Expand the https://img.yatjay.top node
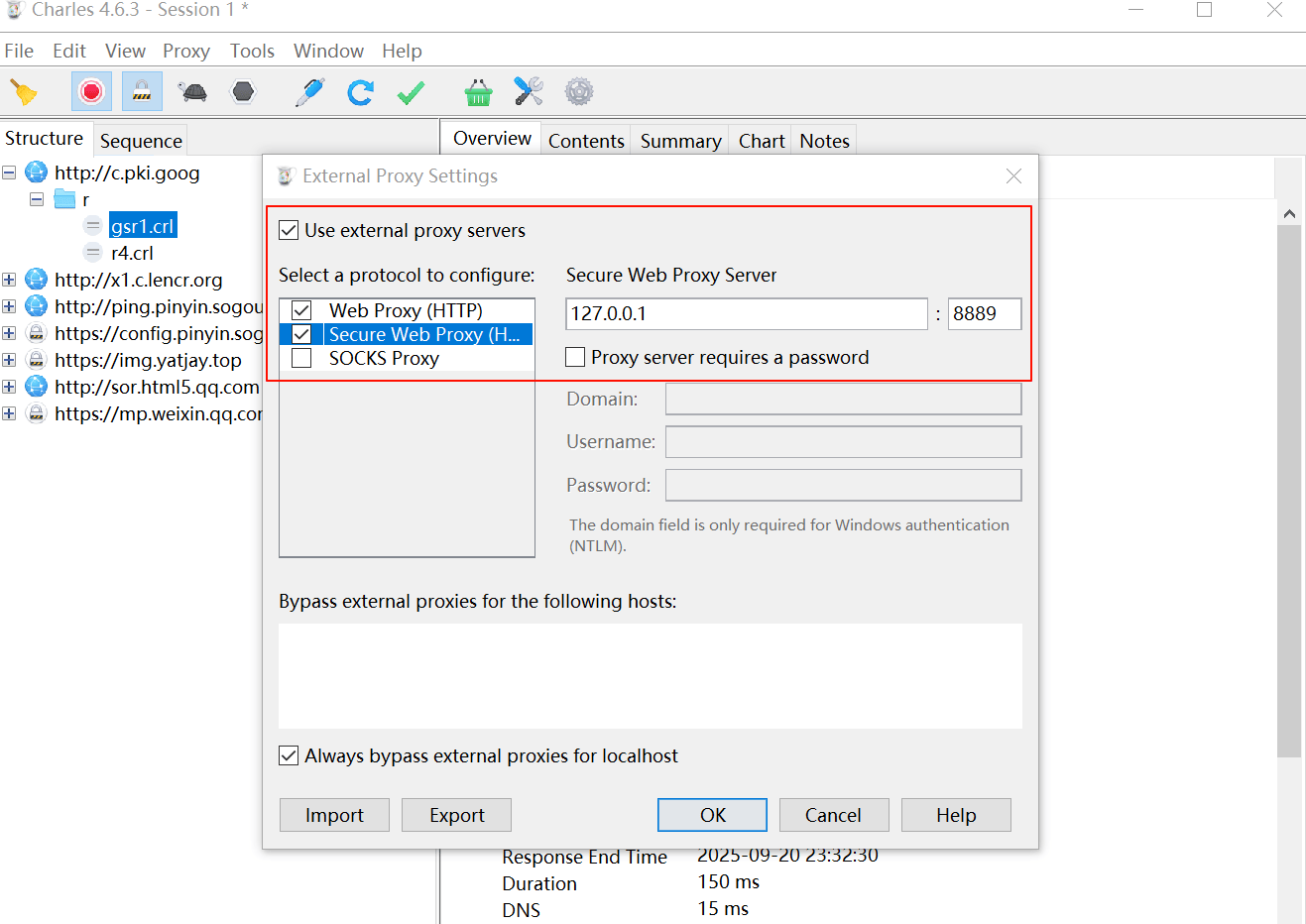1306x924 pixels. point(9,360)
